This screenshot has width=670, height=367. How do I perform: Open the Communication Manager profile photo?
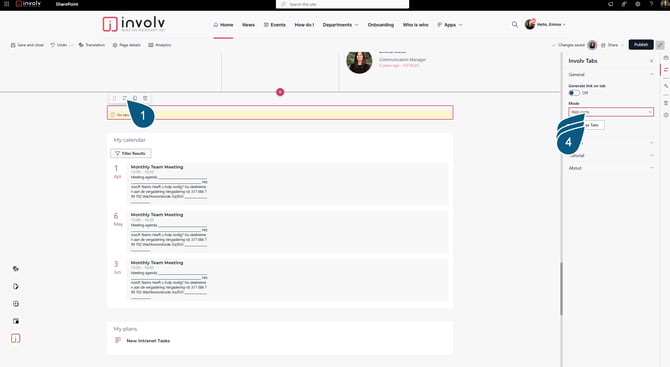(x=359, y=62)
